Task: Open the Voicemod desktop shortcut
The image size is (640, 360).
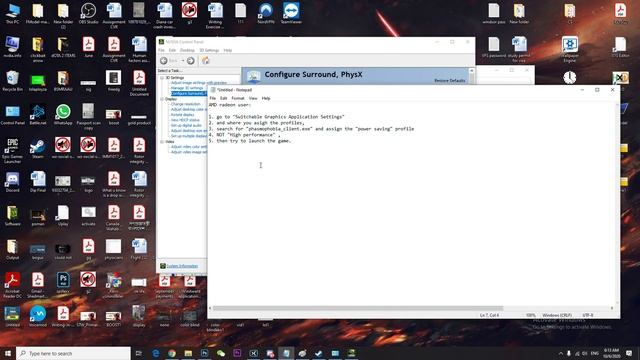Action: pyautogui.click(x=38, y=316)
